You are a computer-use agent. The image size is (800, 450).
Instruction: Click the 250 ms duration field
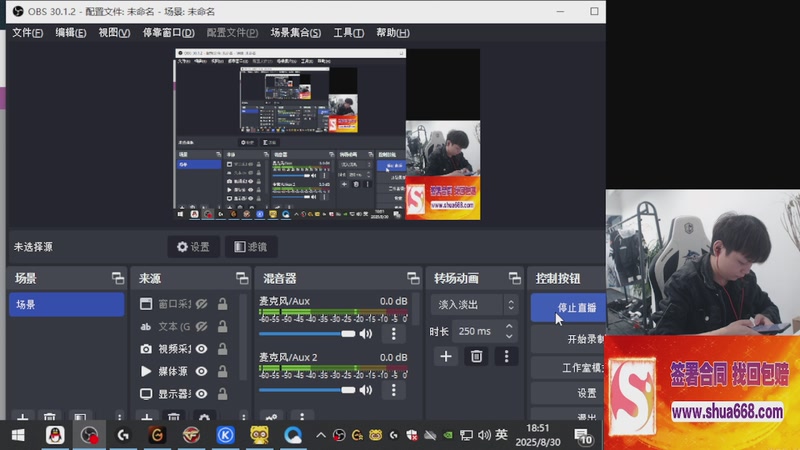(478, 331)
